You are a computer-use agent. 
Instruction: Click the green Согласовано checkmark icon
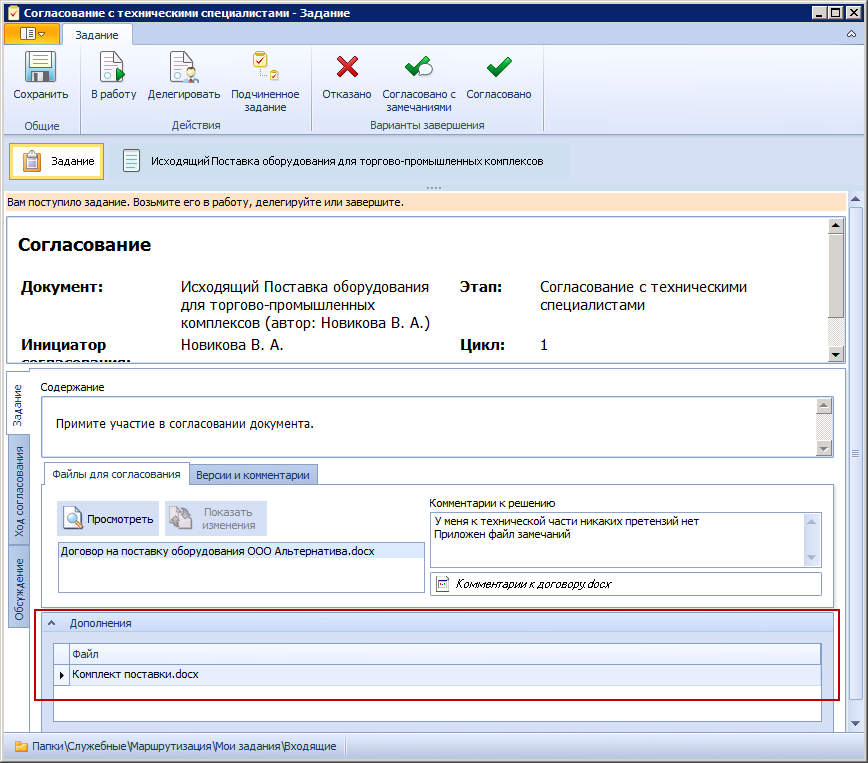497,68
